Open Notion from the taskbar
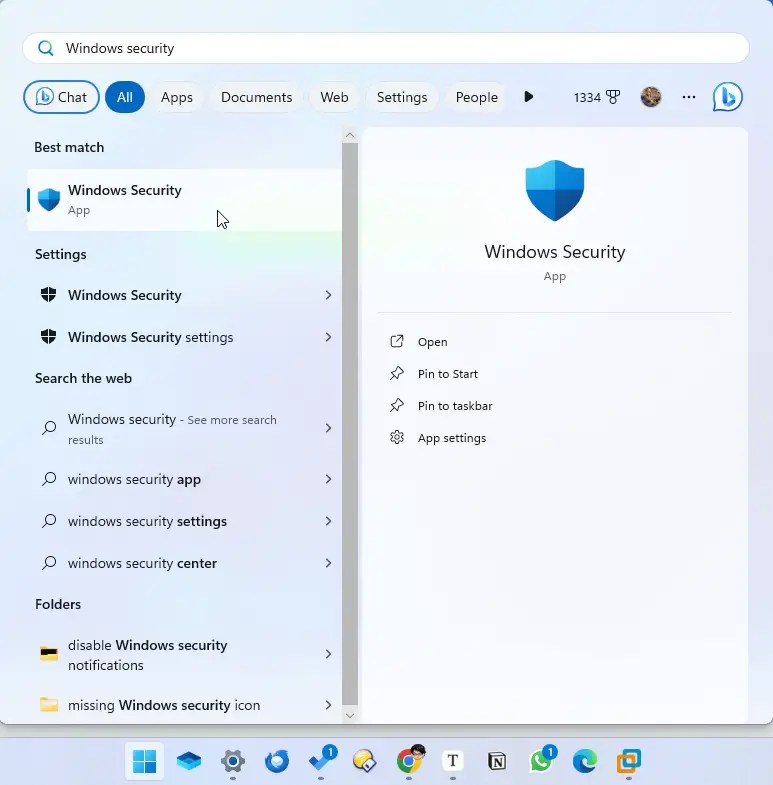This screenshot has width=773, height=785. click(497, 761)
